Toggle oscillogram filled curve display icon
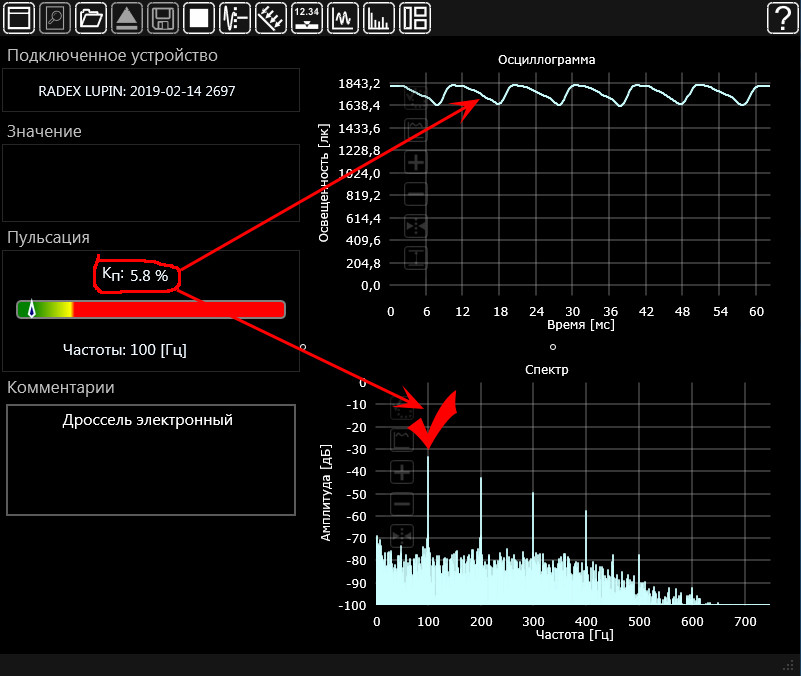This screenshot has width=801, height=676. pos(416,130)
